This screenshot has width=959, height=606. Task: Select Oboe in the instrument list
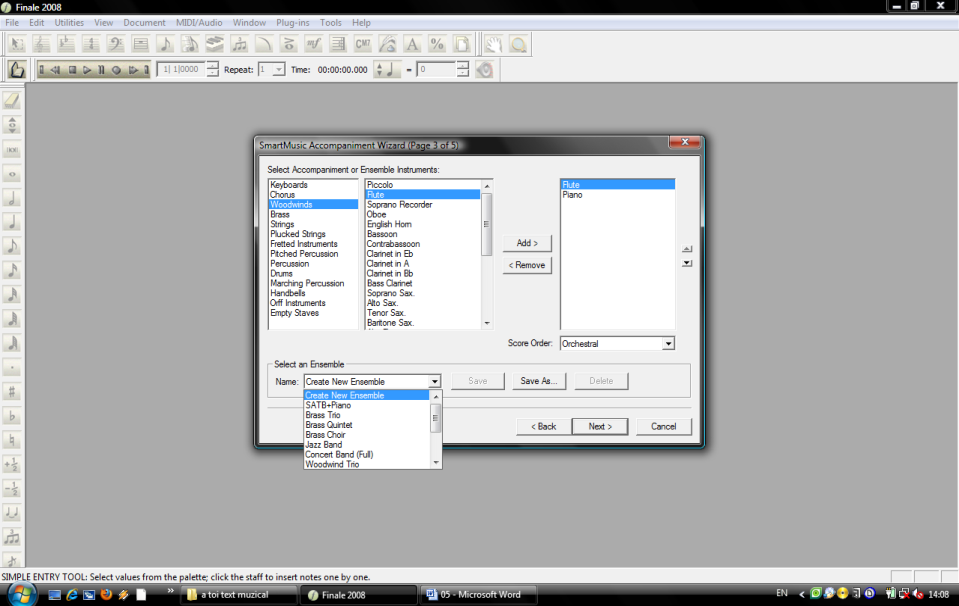pyautogui.click(x=423, y=215)
